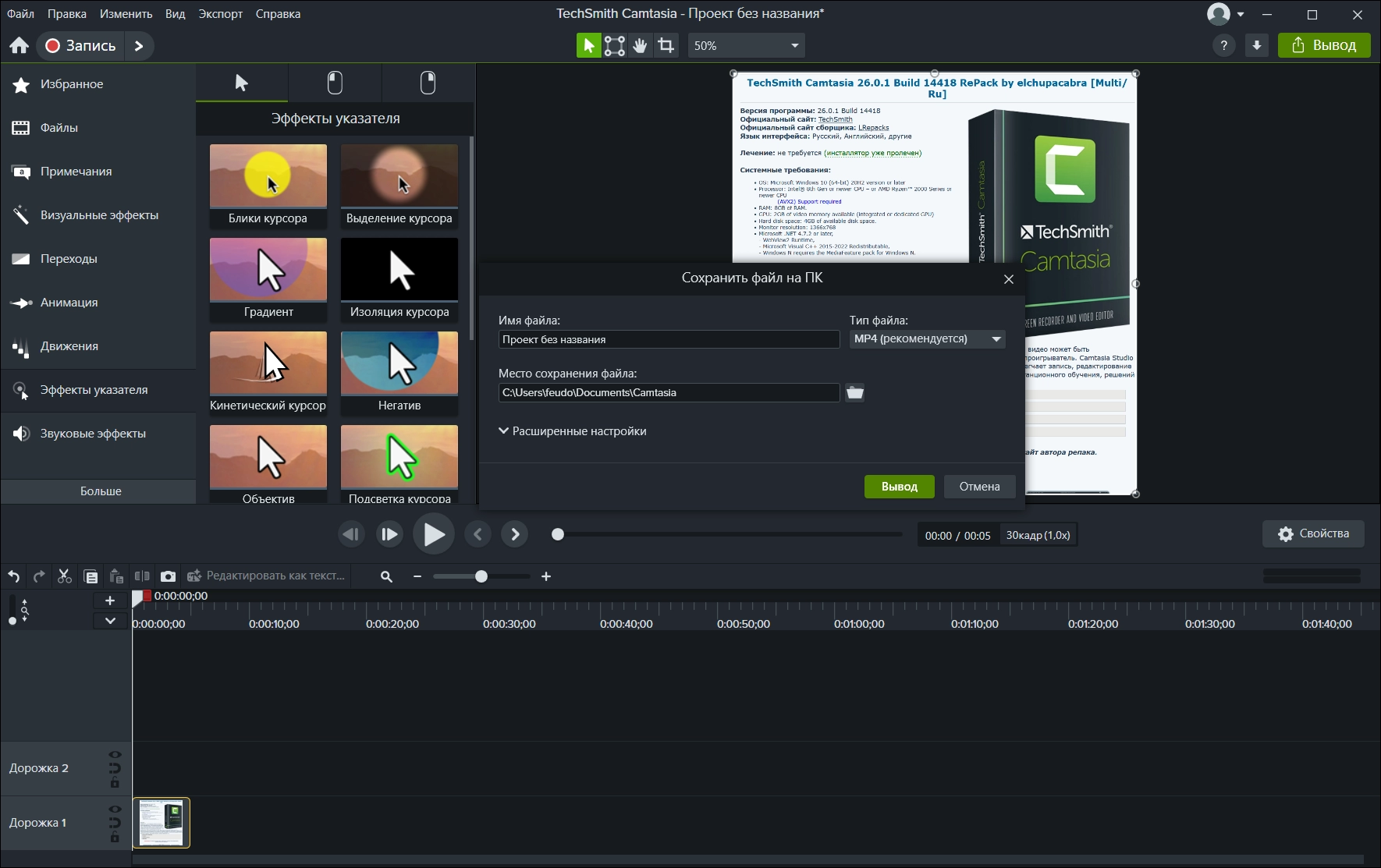Open Переходы panel in sidebar
The image size is (1381, 868).
click(x=98, y=259)
